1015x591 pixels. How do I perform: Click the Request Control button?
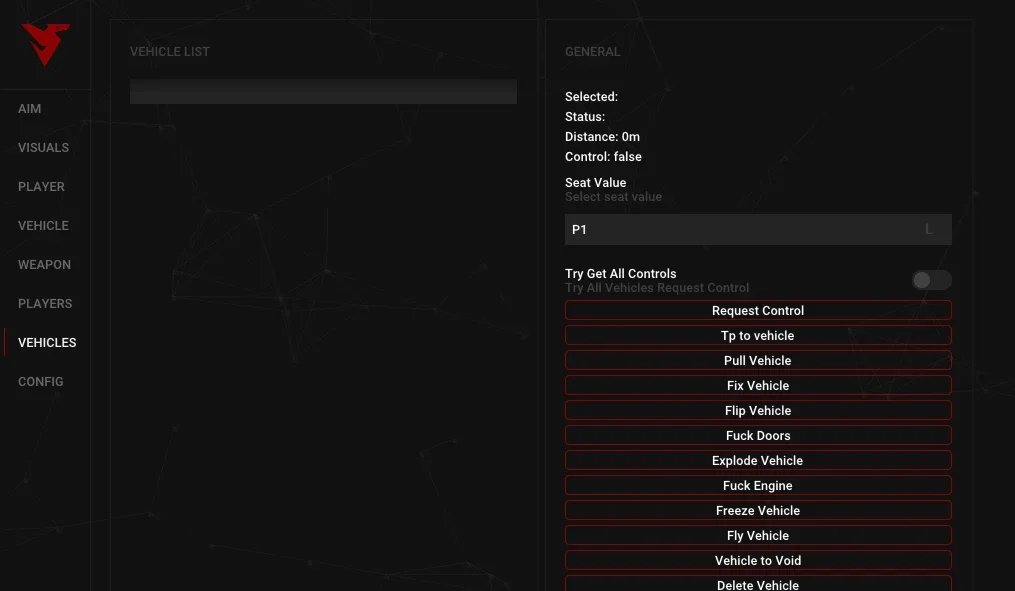(758, 310)
